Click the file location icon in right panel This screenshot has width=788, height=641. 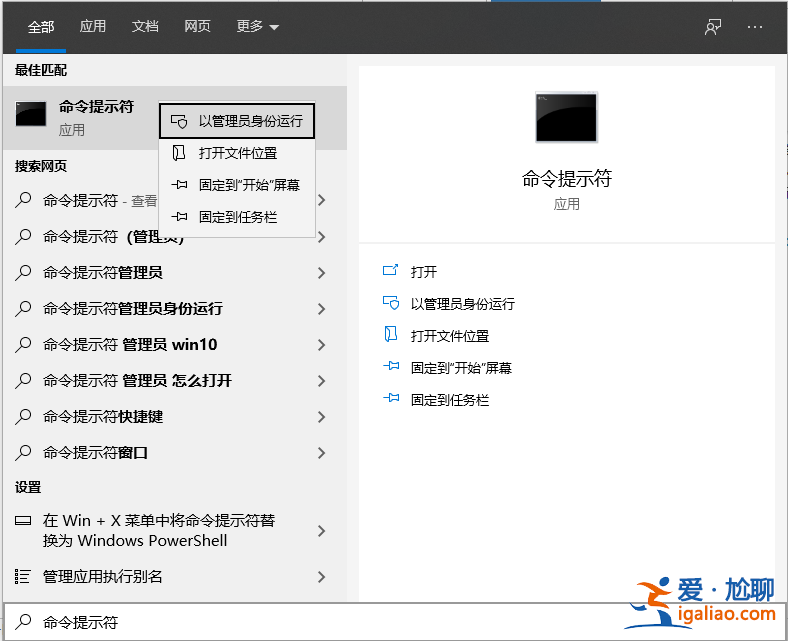pos(390,334)
